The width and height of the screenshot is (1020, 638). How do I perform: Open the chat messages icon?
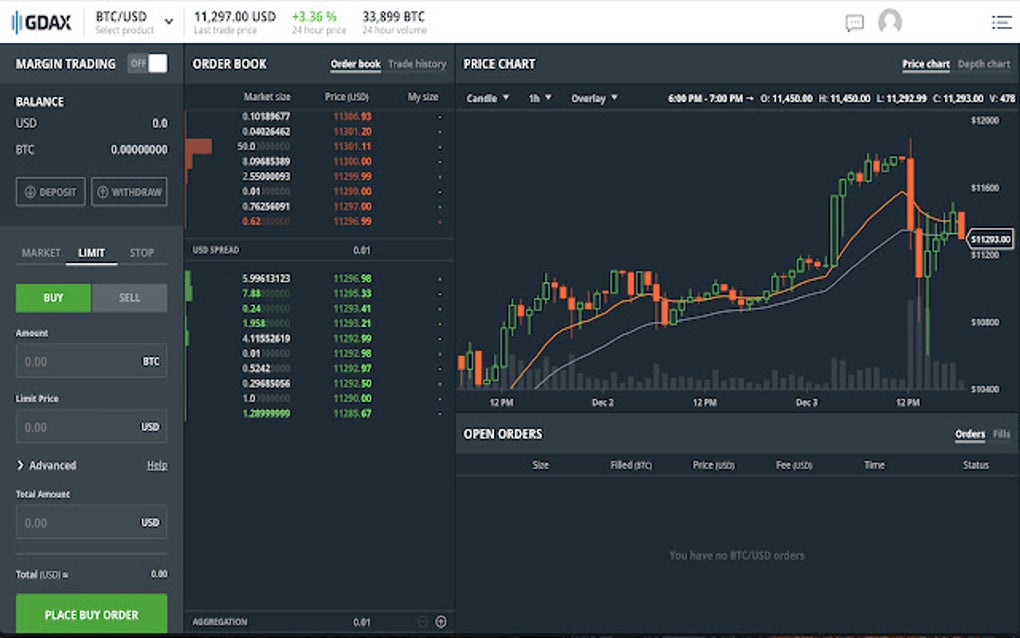(853, 22)
